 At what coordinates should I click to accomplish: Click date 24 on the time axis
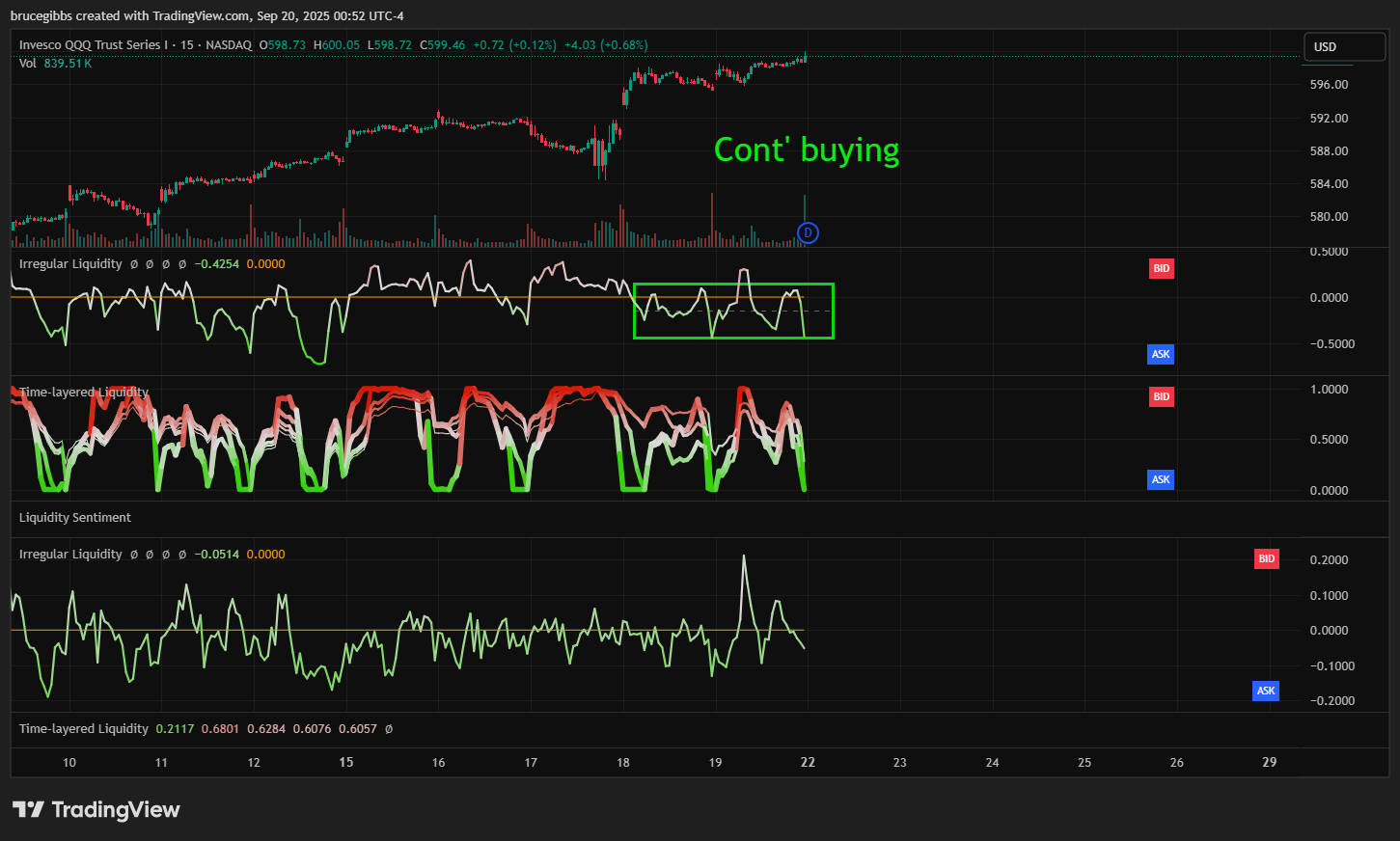(992, 762)
